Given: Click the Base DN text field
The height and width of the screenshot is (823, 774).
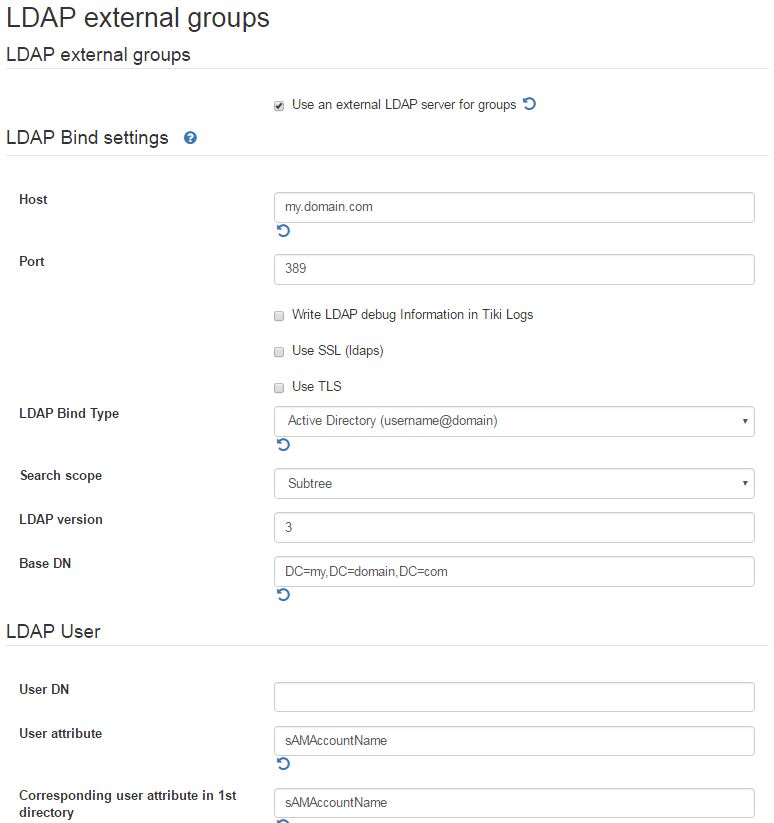Looking at the screenshot, I should (514, 572).
